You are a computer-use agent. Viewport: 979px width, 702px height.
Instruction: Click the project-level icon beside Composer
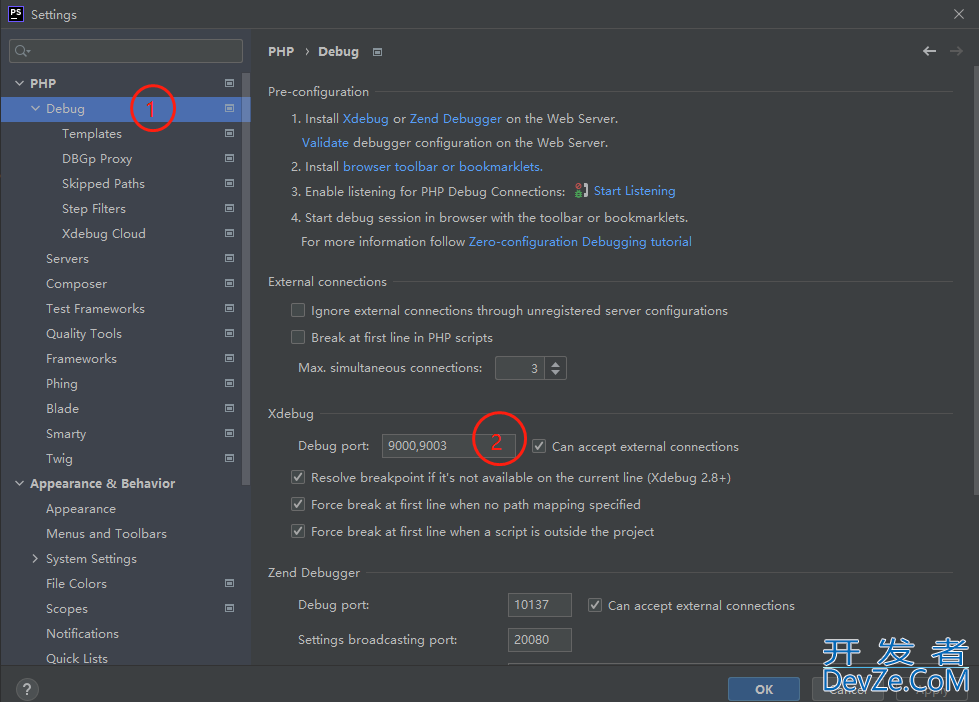(229, 283)
